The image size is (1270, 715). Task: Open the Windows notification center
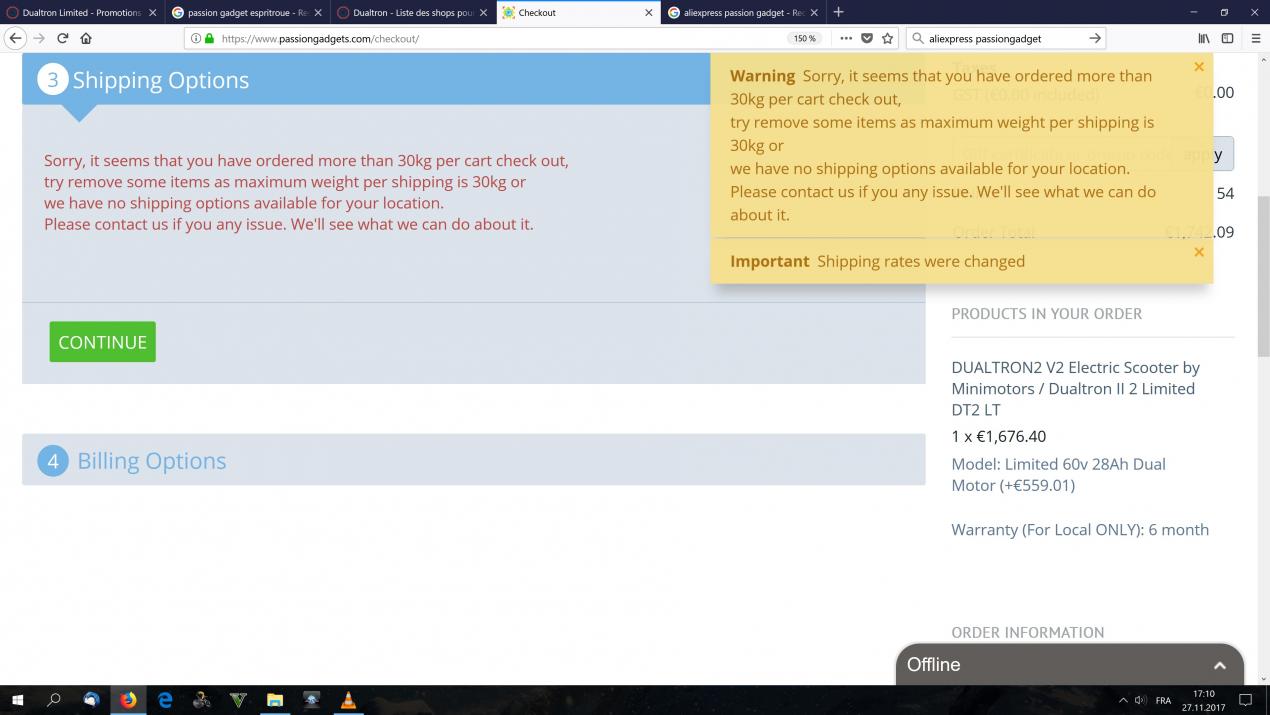[x=1246, y=700]
